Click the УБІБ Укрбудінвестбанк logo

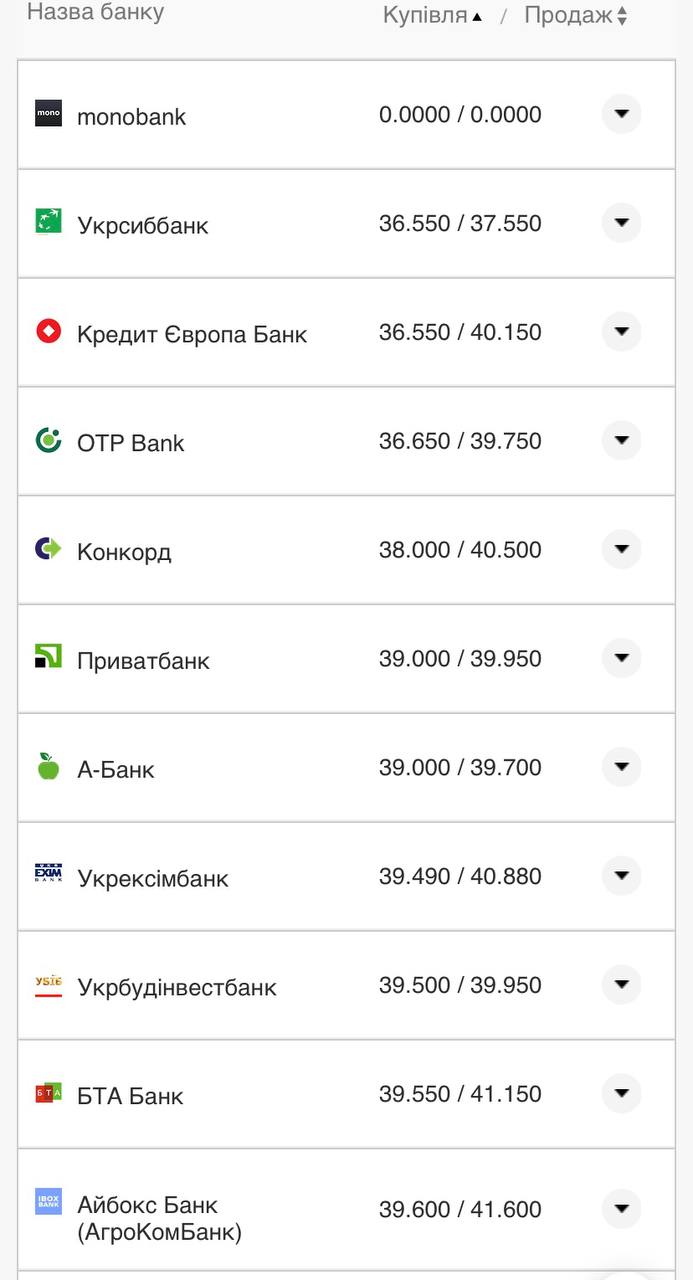click(x=47, y=985)
